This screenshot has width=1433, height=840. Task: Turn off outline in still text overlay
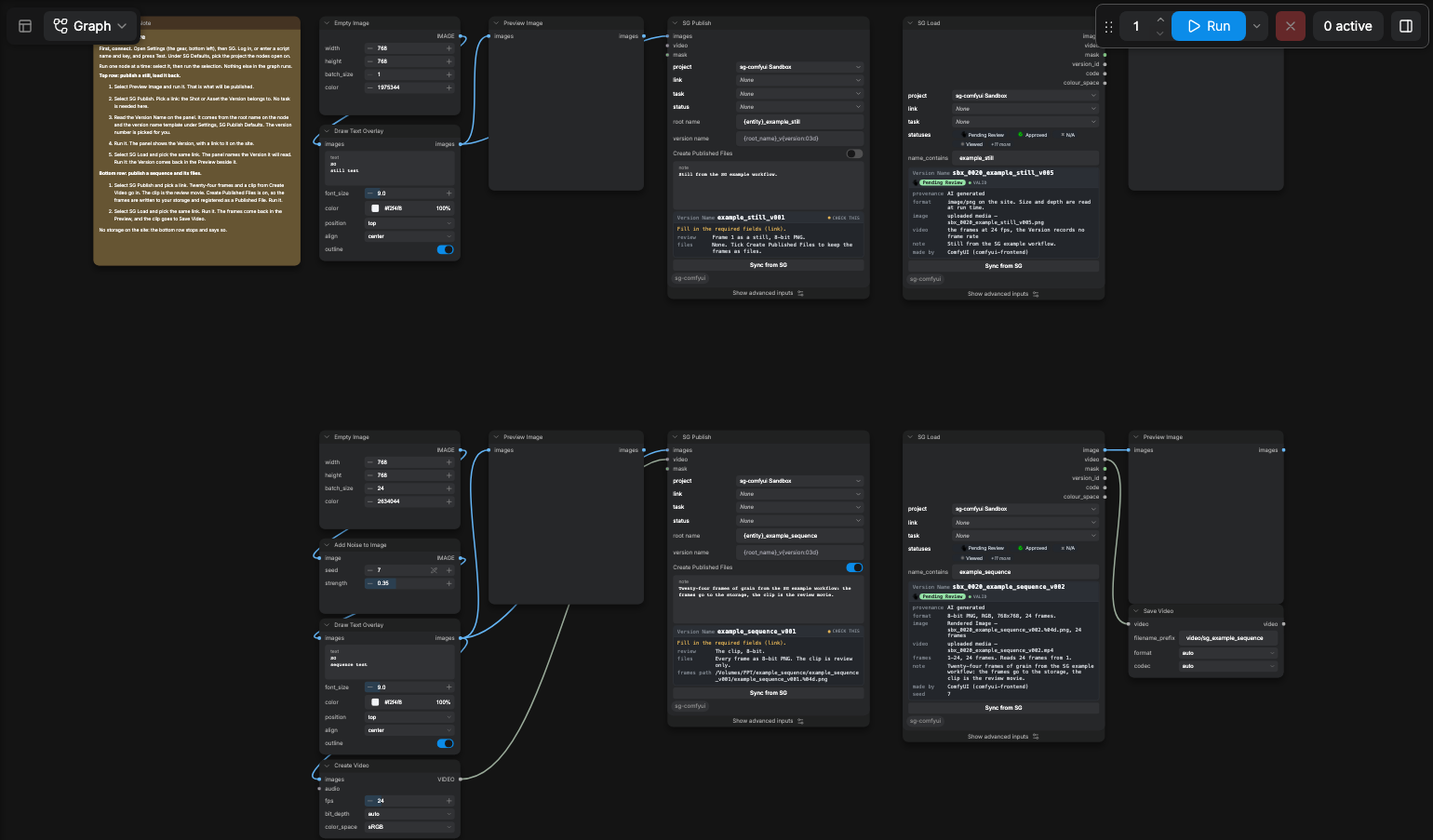446,249
